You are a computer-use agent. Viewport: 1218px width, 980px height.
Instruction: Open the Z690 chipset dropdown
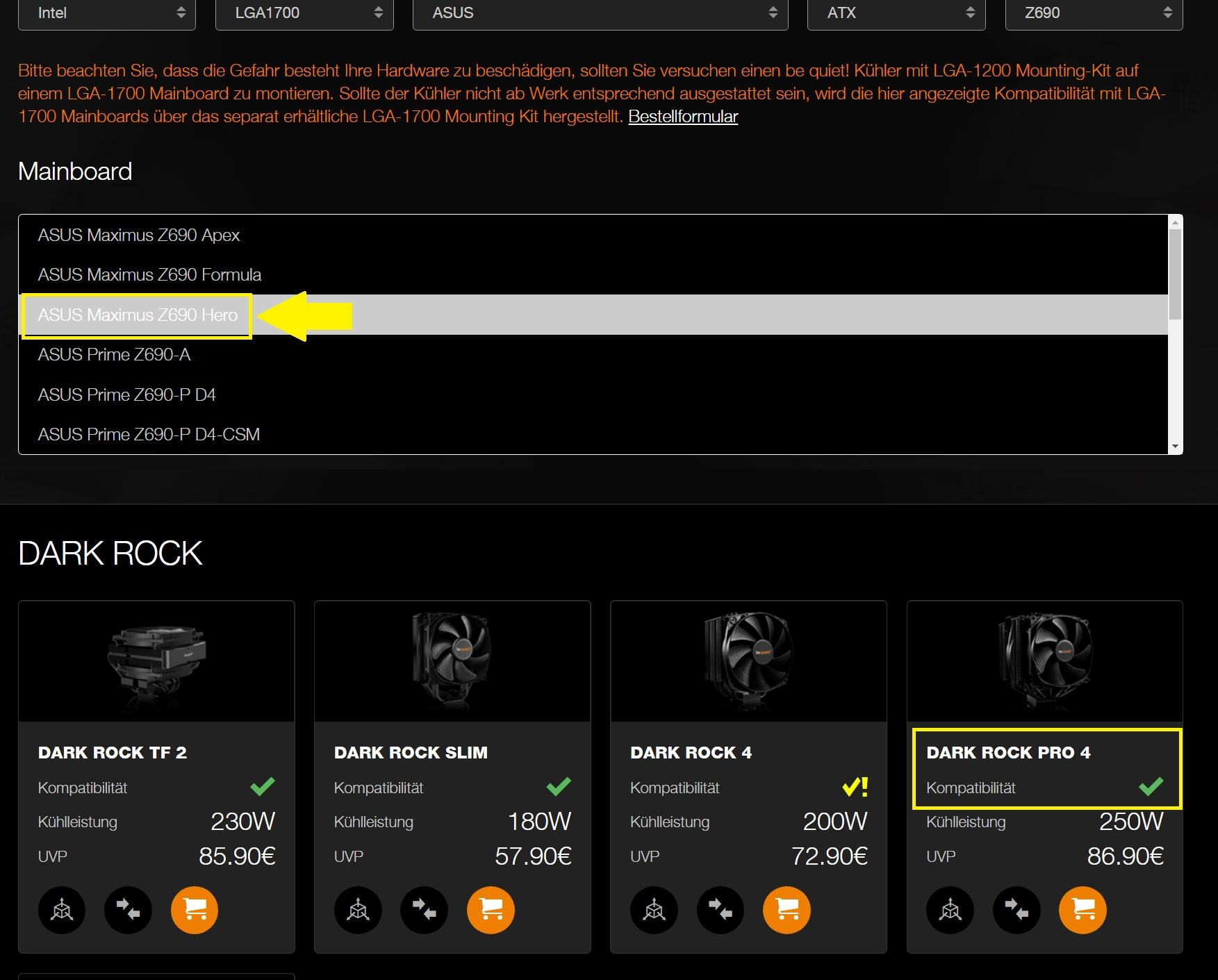[x=1094, y=13]
